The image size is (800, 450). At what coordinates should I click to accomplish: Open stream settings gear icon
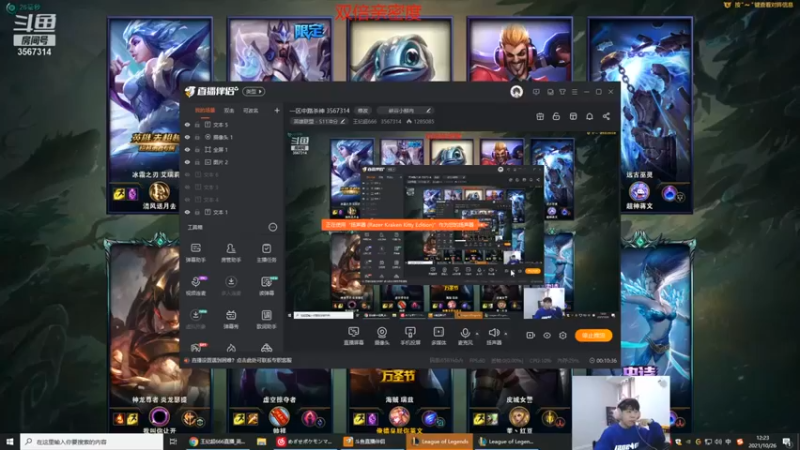point(563,335)
